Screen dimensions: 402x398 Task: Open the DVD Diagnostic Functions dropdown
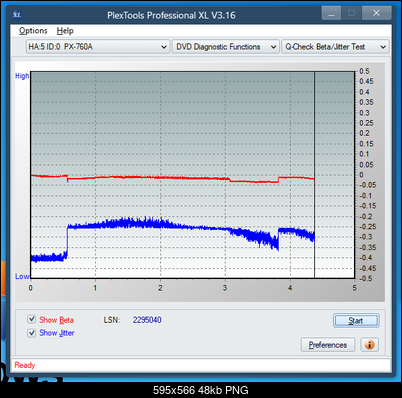click(226, 47)
